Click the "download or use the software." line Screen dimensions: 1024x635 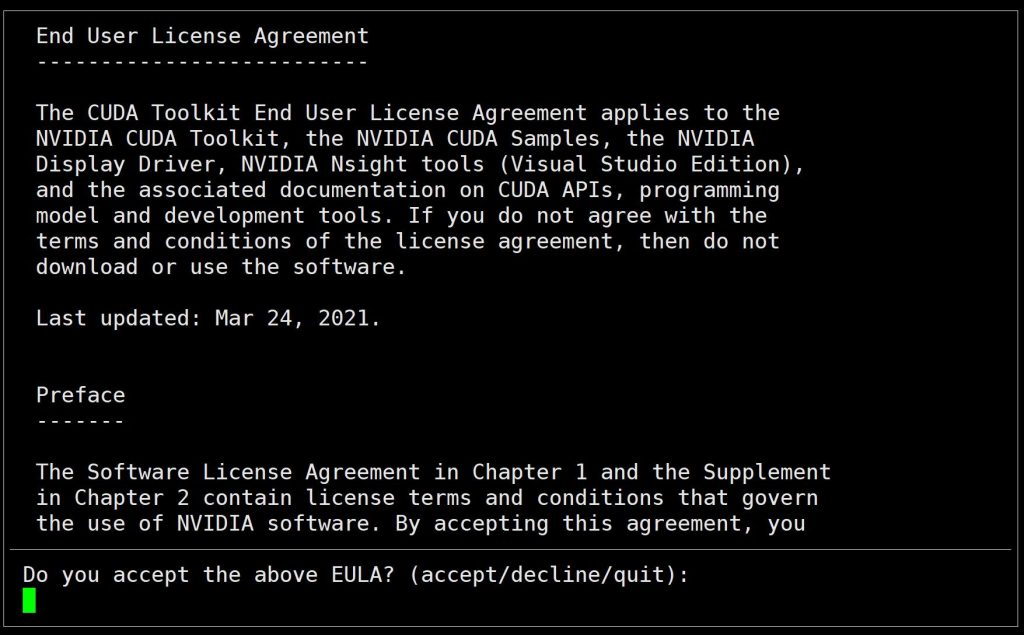point(221,267)
